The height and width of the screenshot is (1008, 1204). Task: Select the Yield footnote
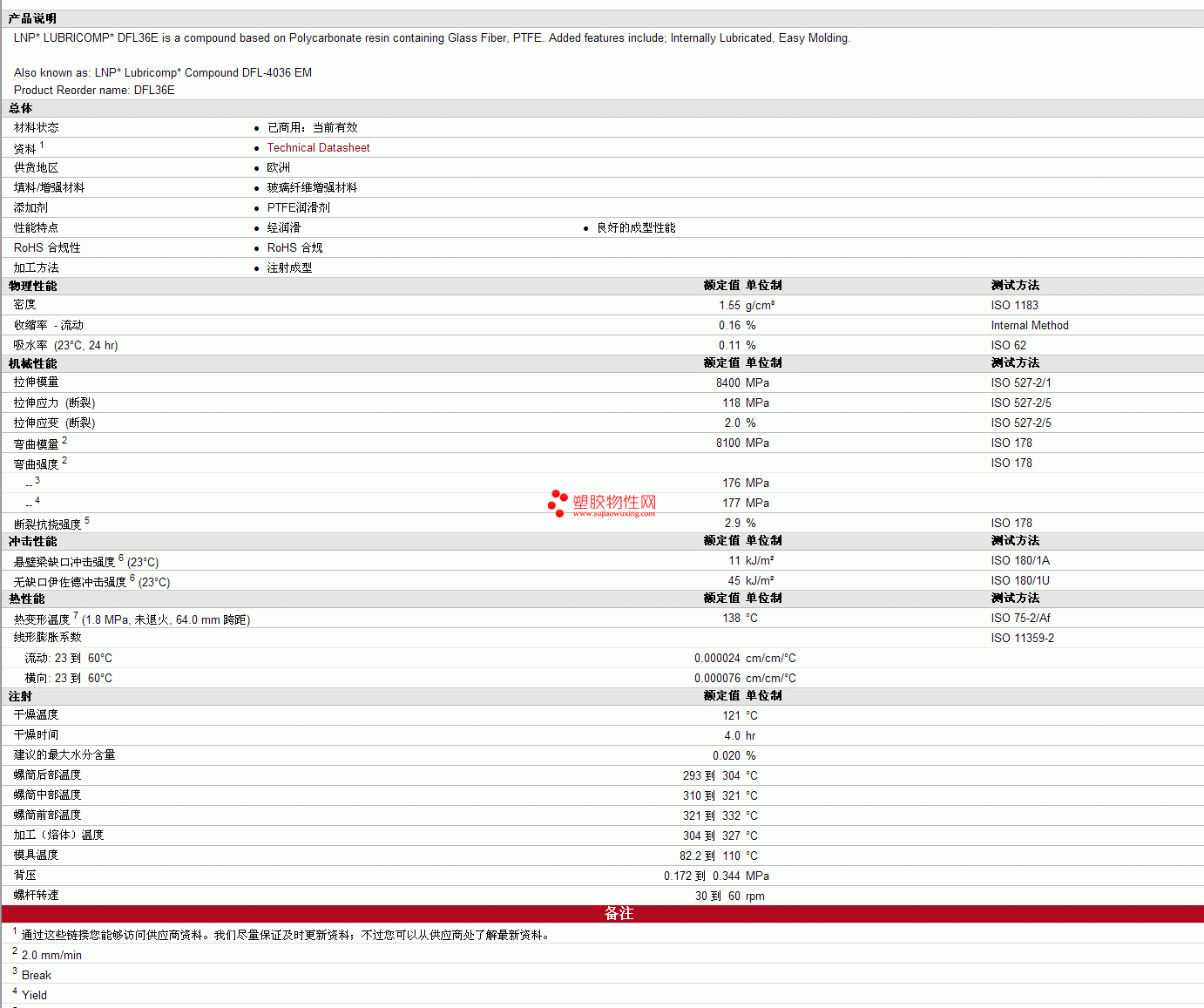pos(34,996)
